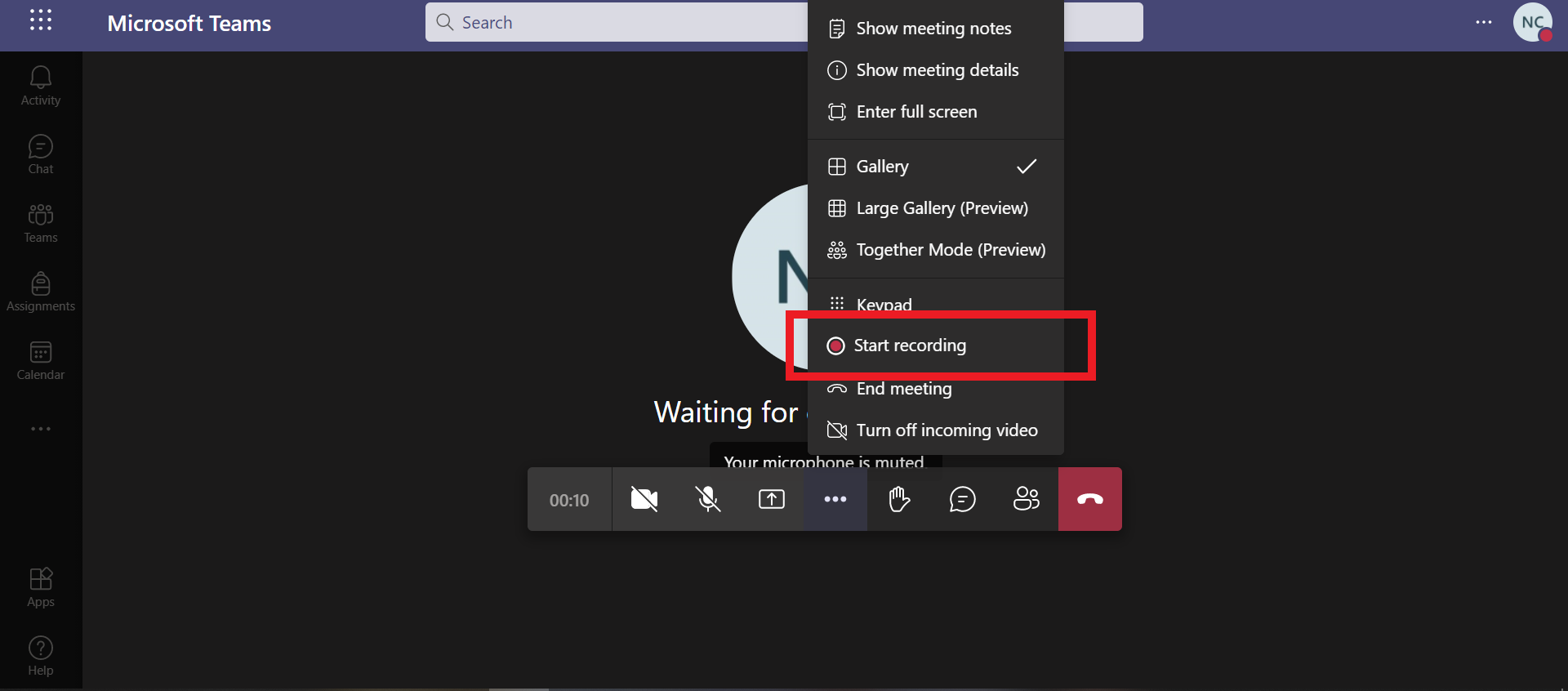This screenshot has width=1568, height=691.
Task: Close the more actions menu button
Action: click(835, 499)
